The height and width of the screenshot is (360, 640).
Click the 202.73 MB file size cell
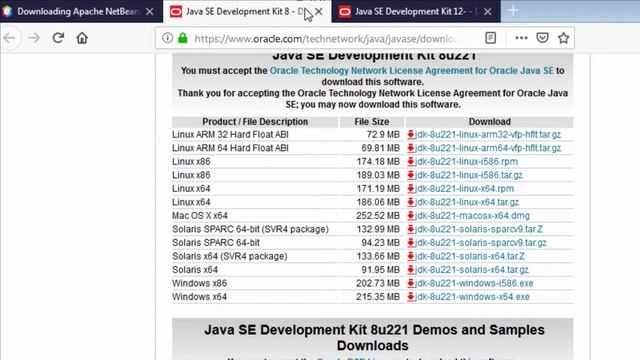[378, 283]
